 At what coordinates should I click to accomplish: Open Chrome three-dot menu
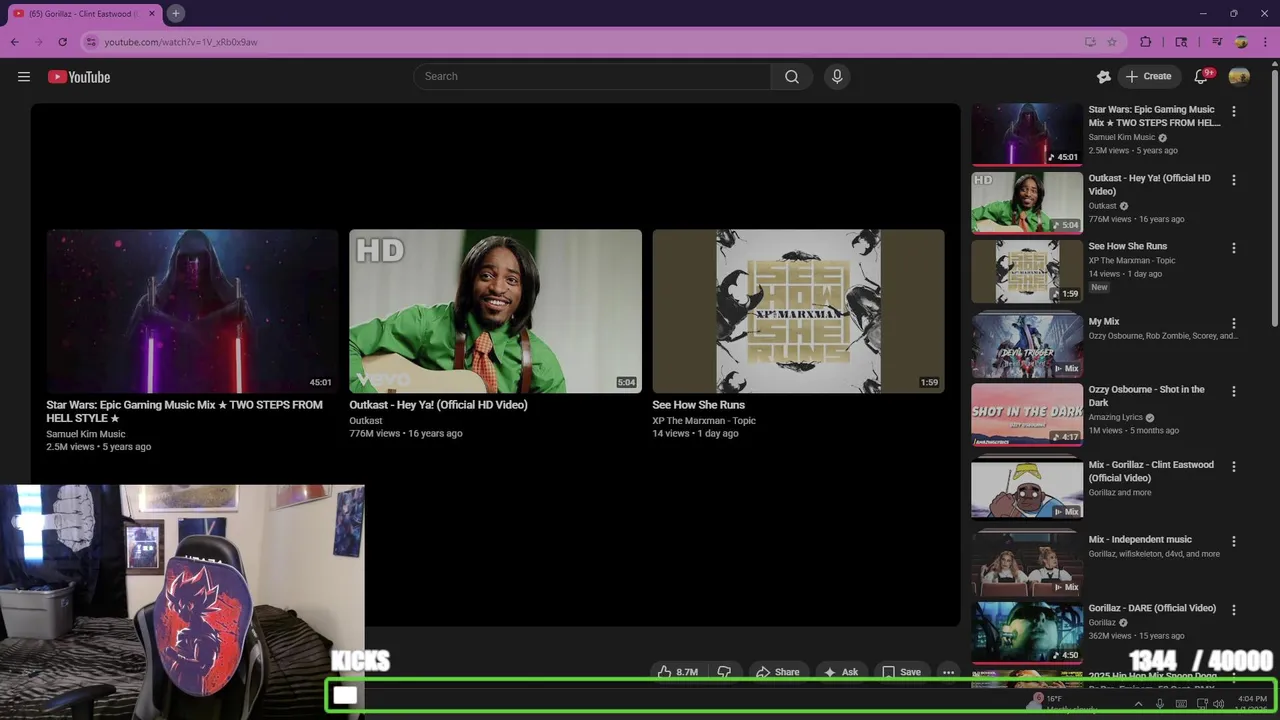tap(1265, 42)
